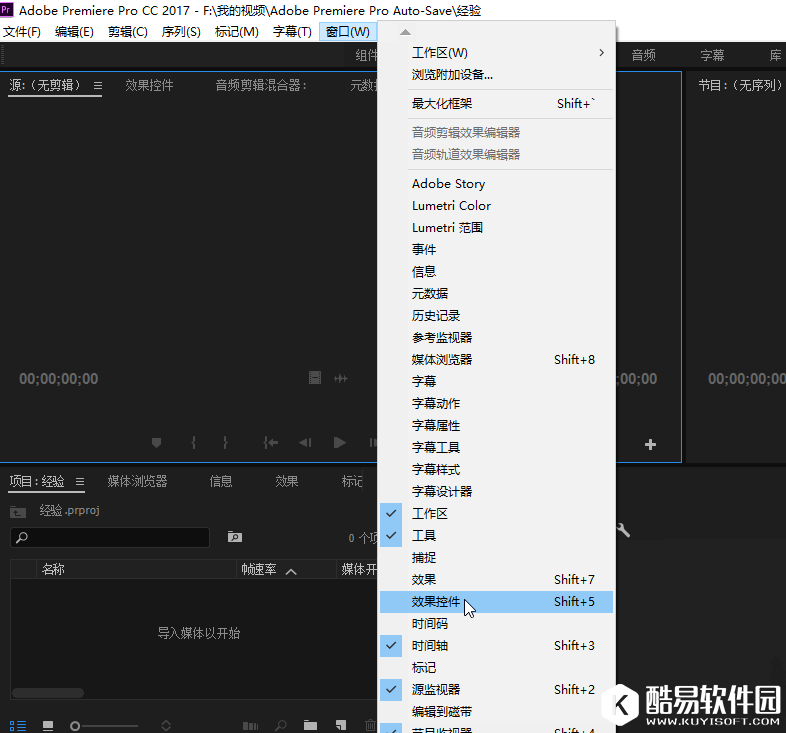786x733 pixels.
Task: Switch to the 音频剪辑混合器 tab
Action: click(x=261, y=86)
